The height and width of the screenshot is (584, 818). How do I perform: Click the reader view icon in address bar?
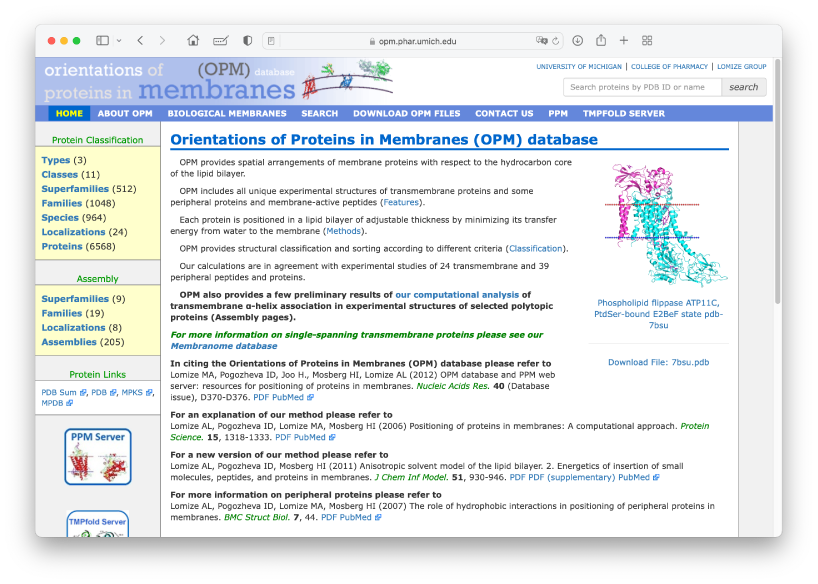tap(271, 41)
